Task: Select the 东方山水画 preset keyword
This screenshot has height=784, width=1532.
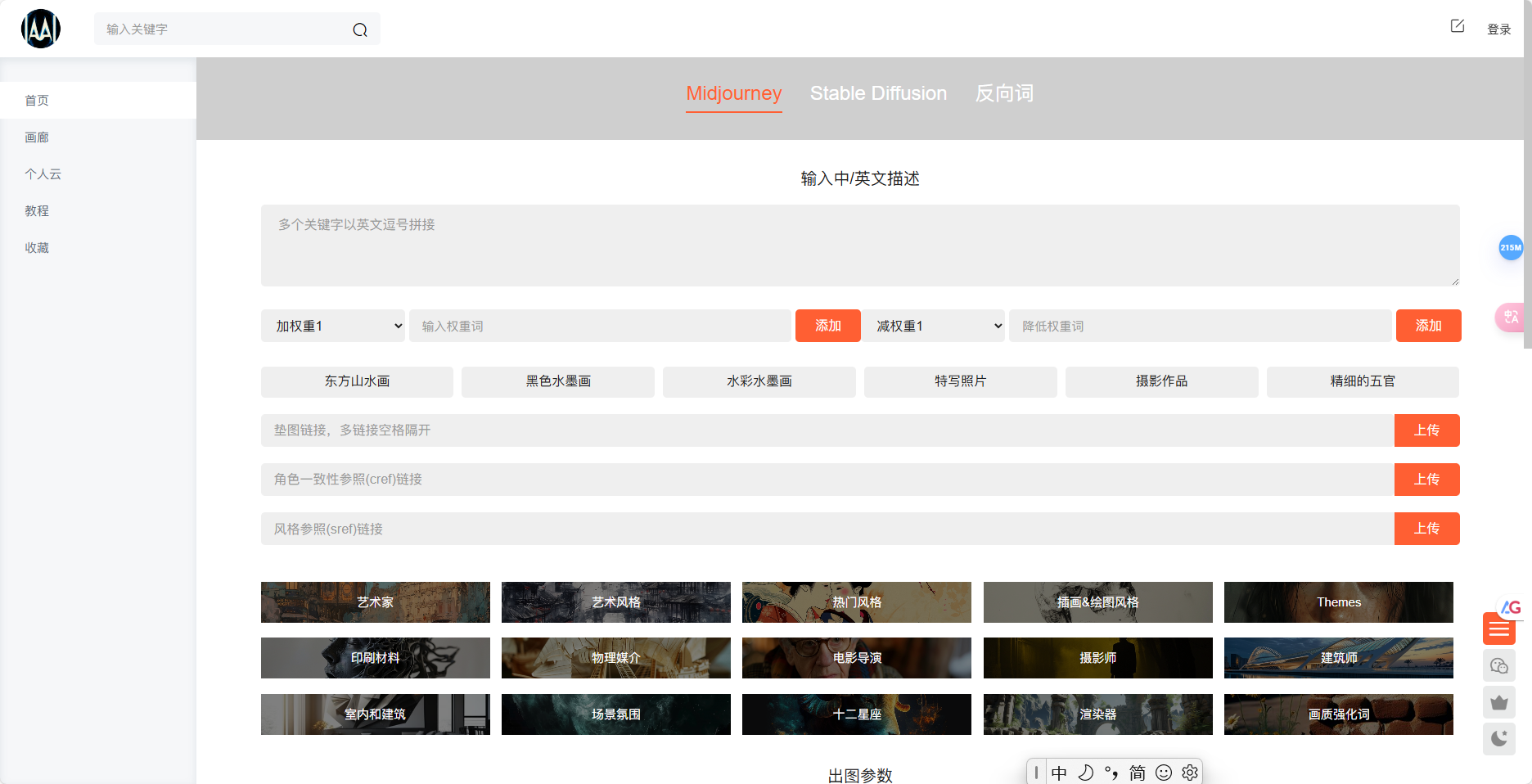Action: [357, 381]
